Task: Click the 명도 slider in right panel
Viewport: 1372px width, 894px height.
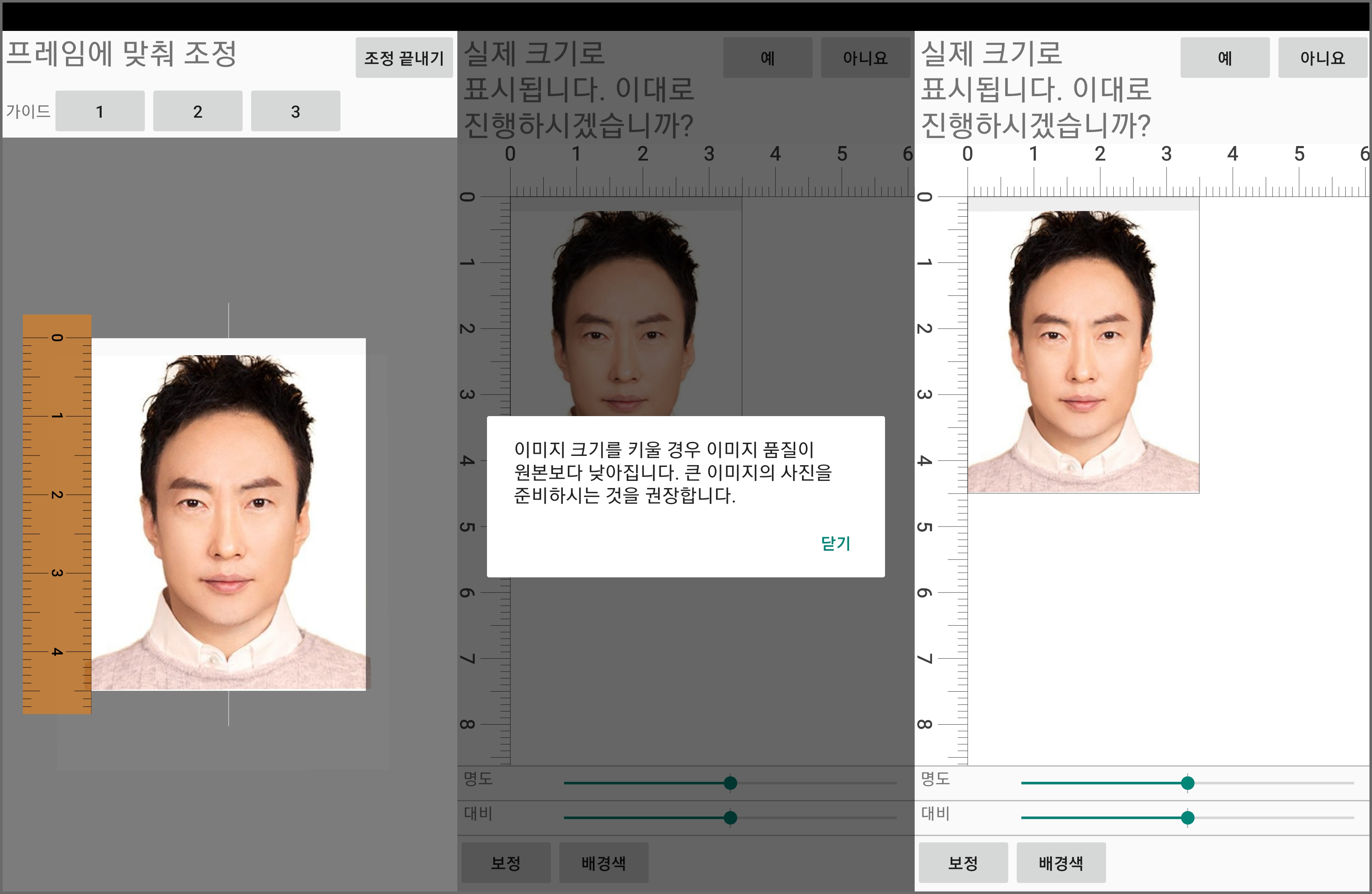Action: tap(1187, 783)
